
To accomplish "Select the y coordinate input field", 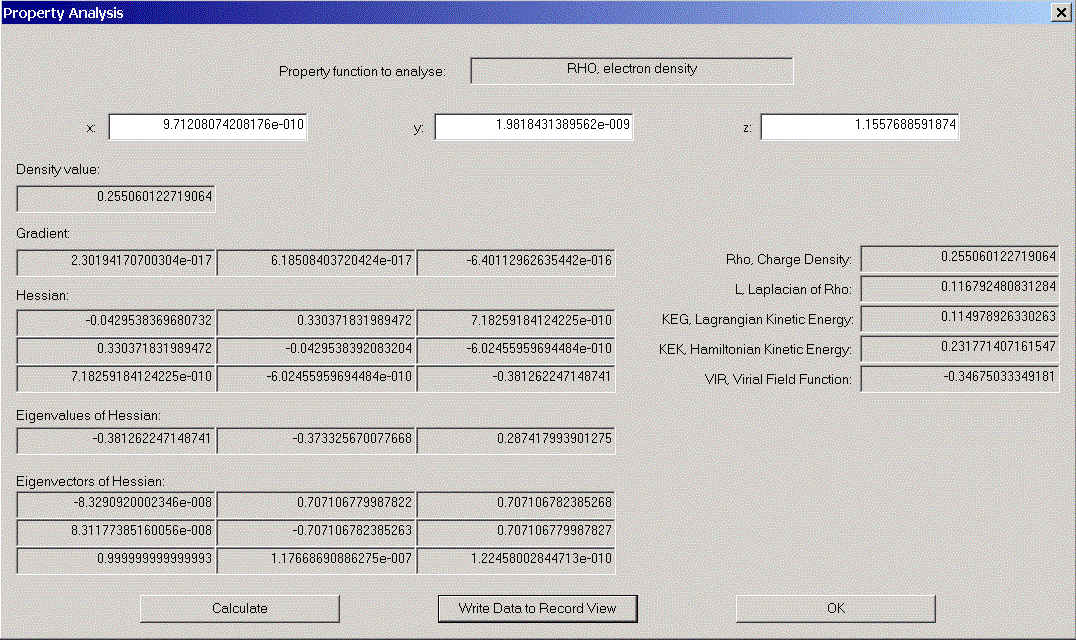I will click(x=533, y=127).
